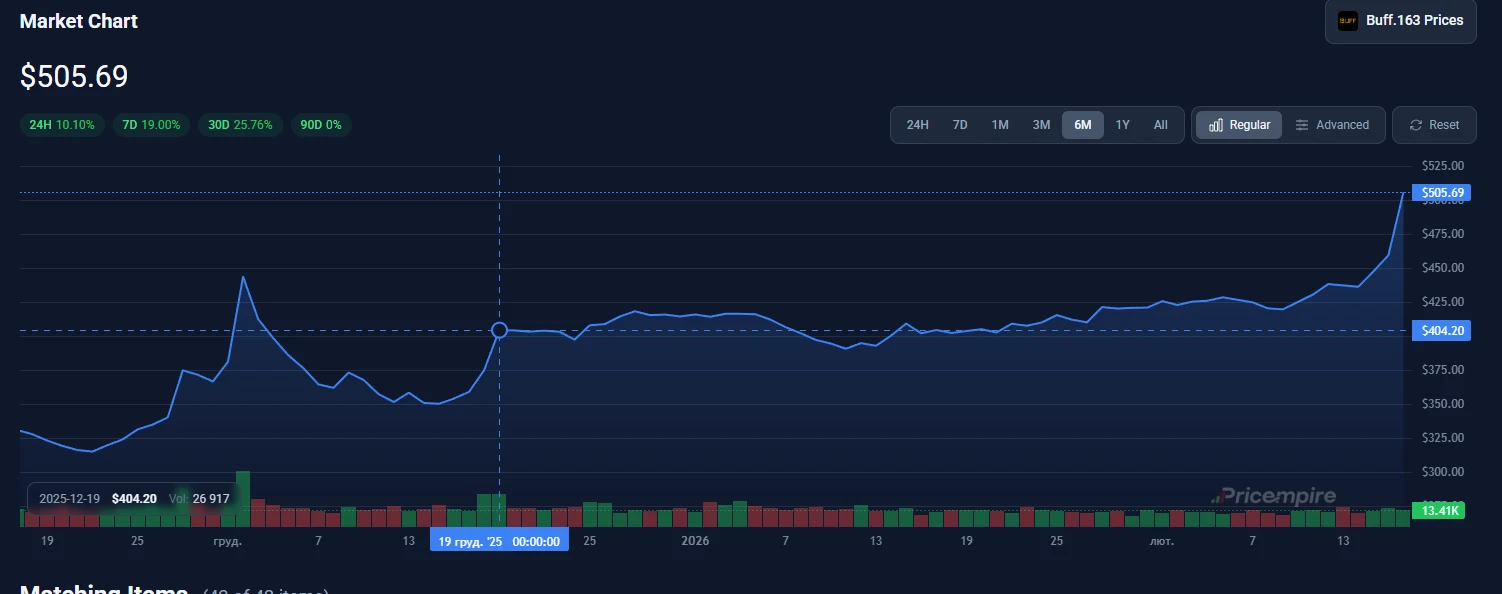Switch to the 7D time range
The image size is (1502, 594).
(x=960, y=125)
